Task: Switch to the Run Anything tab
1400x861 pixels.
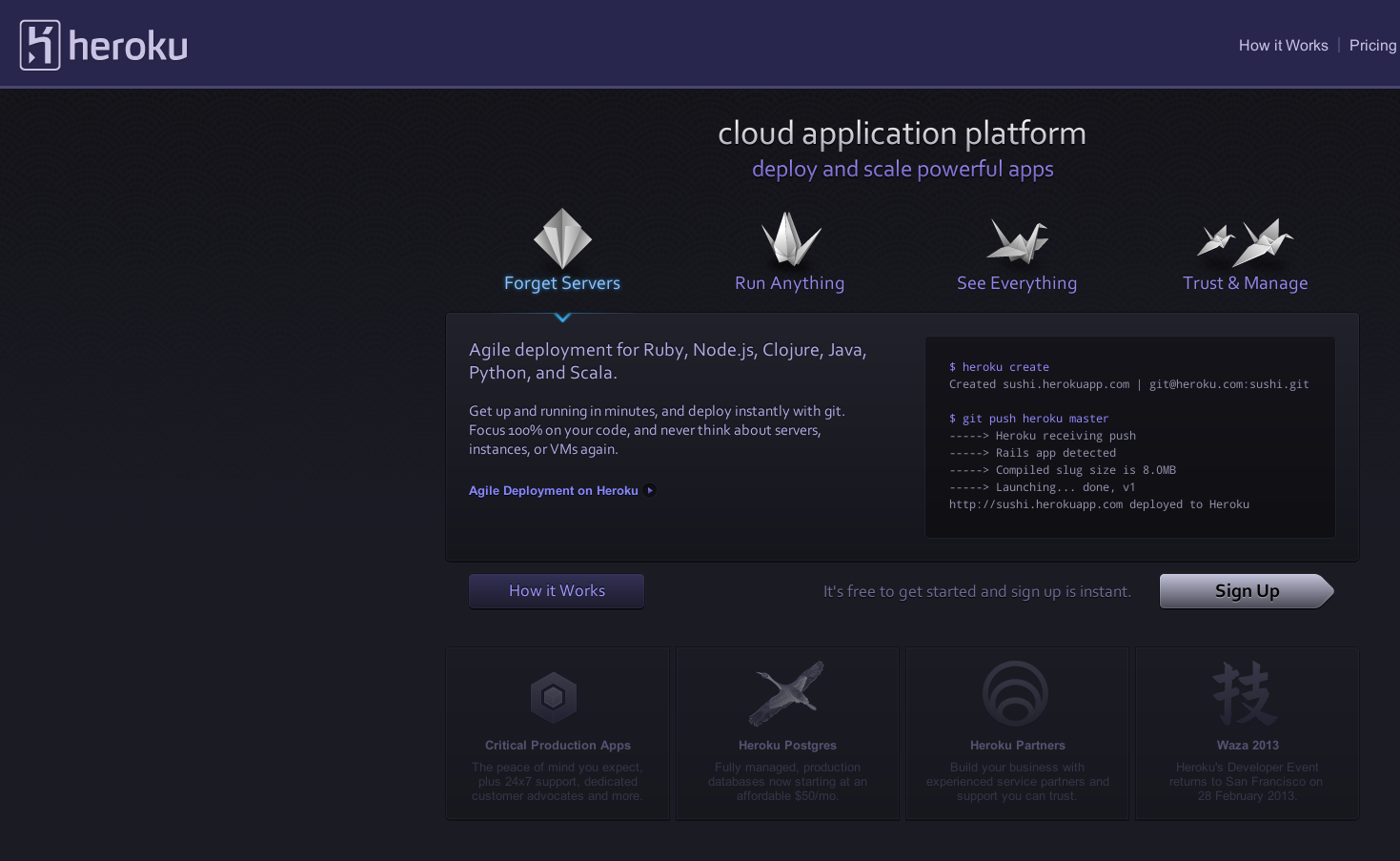Action: click(789, 283)
